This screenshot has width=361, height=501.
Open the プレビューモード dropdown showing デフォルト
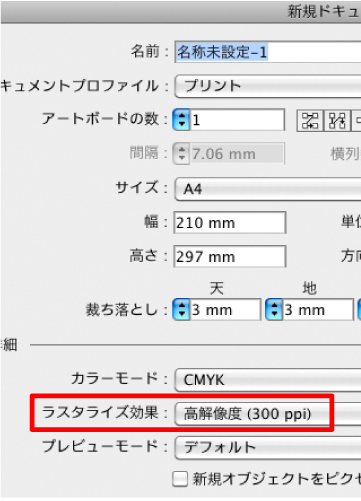click(x=268, y=447)
